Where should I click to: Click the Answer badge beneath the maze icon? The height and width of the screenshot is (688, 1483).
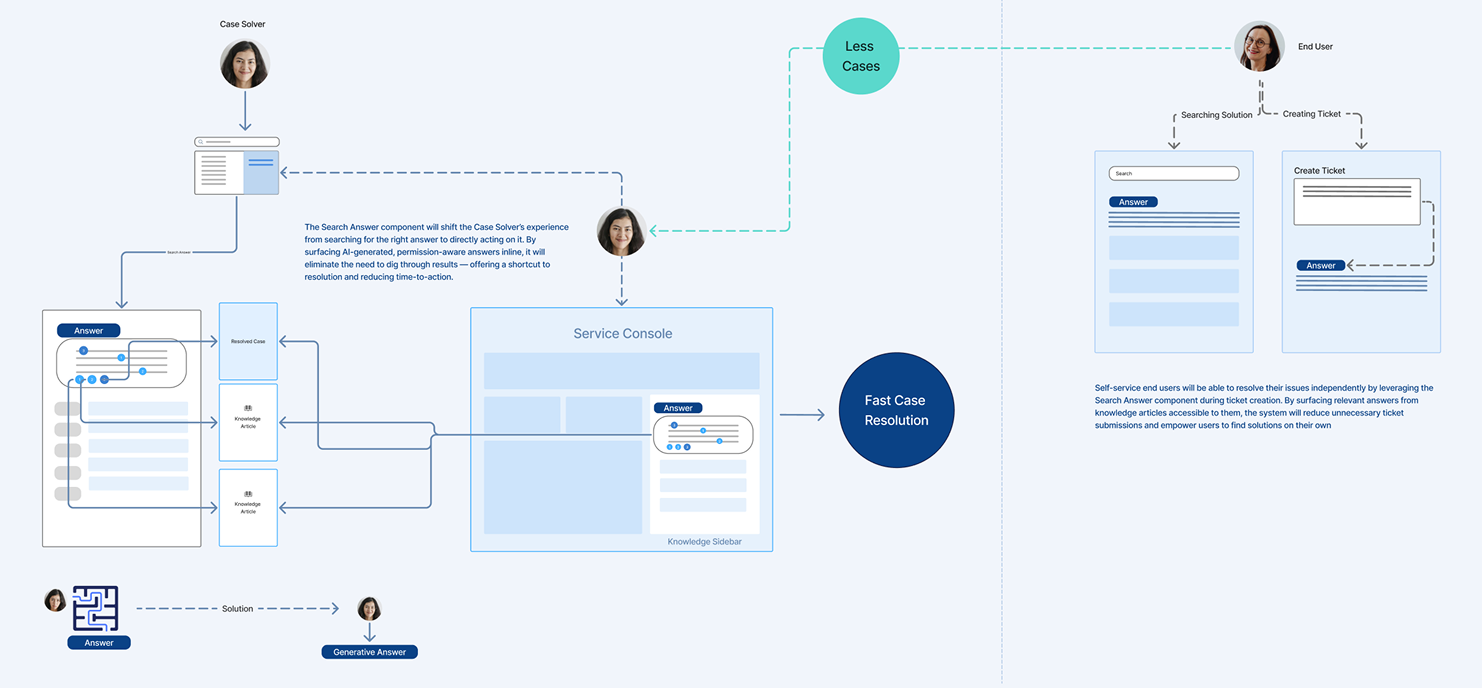pos(99,643)
